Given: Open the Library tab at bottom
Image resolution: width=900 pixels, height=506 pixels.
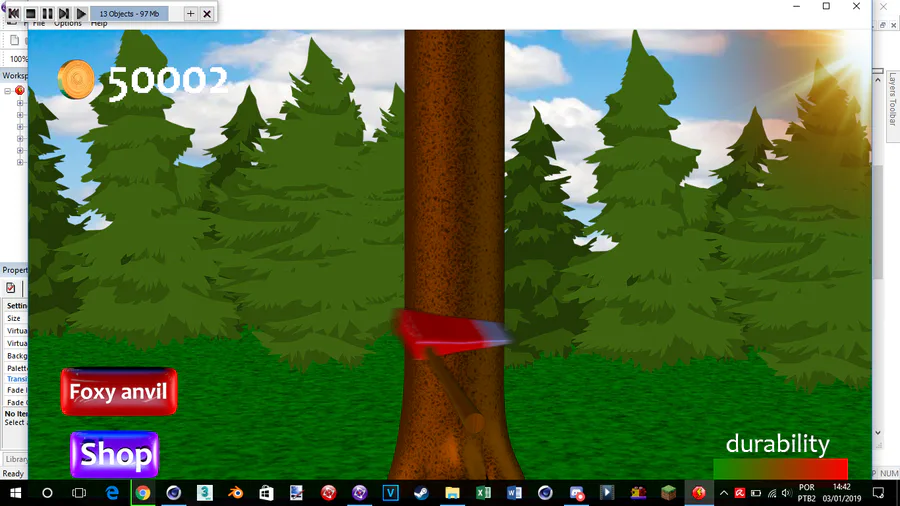Looking at the screenshot, I should click(15, 459).
